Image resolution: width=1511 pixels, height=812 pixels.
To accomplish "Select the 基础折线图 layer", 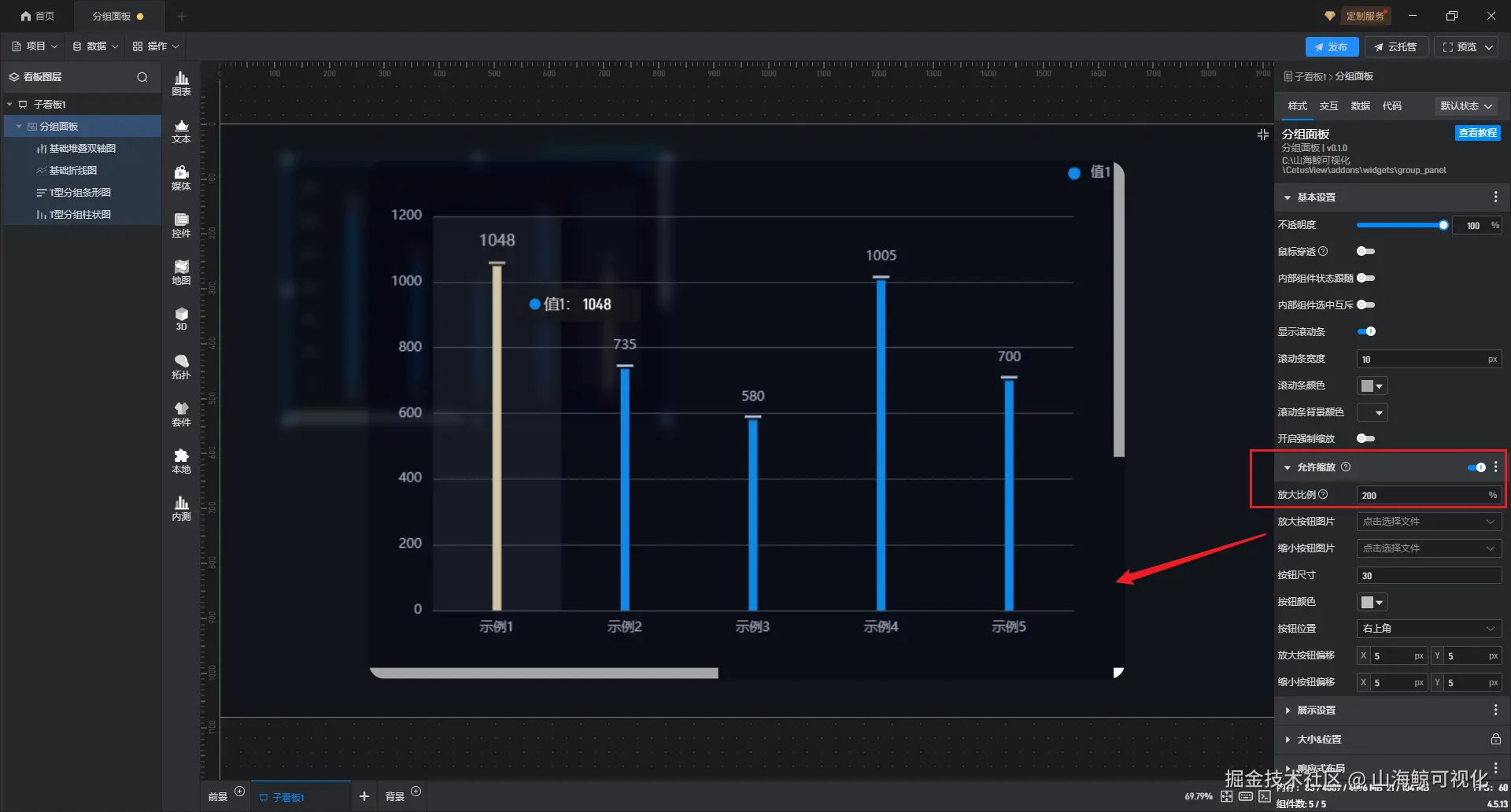I will tap(72, 170).
